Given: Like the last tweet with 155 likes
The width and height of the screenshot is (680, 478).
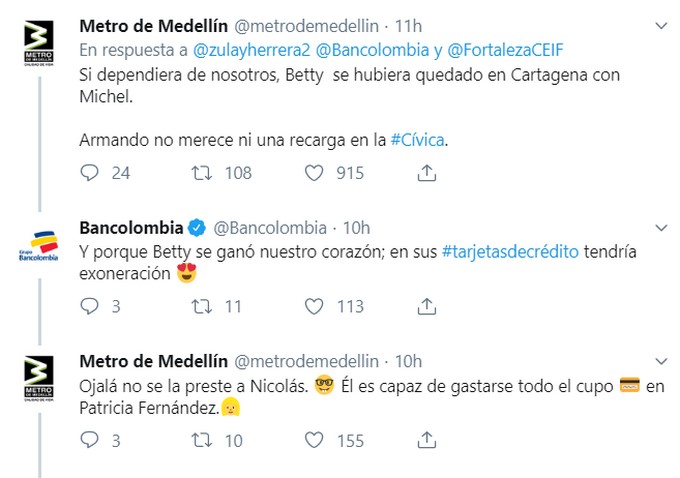Looking at the screenshot, I should click(x=314, y=440).
